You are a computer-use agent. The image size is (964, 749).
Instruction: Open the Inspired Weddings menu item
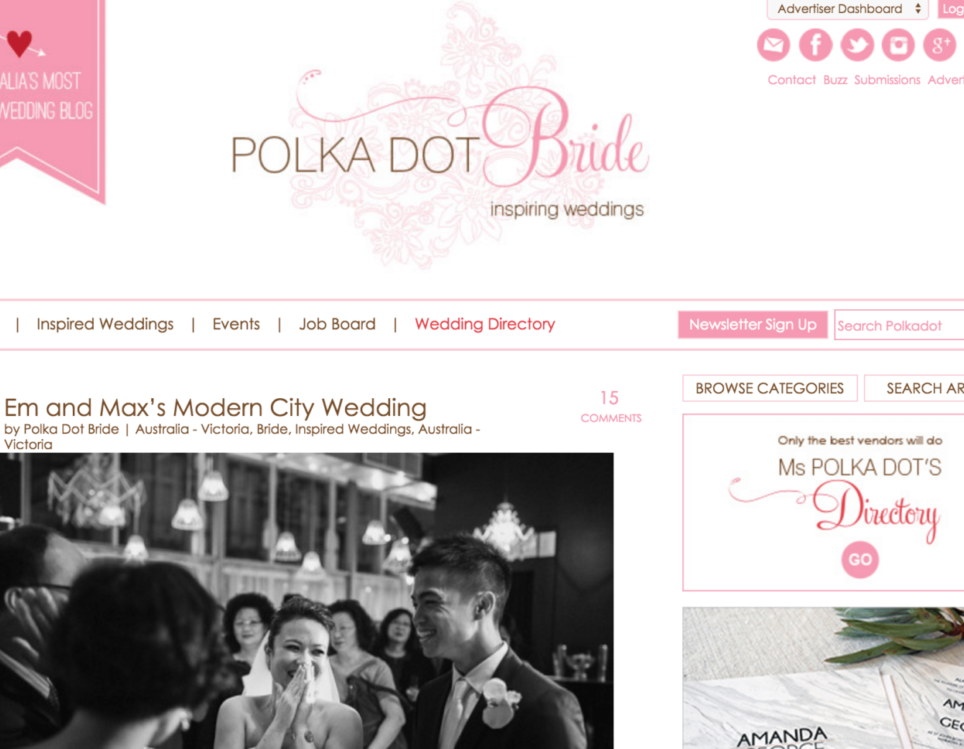pos(105,324)
